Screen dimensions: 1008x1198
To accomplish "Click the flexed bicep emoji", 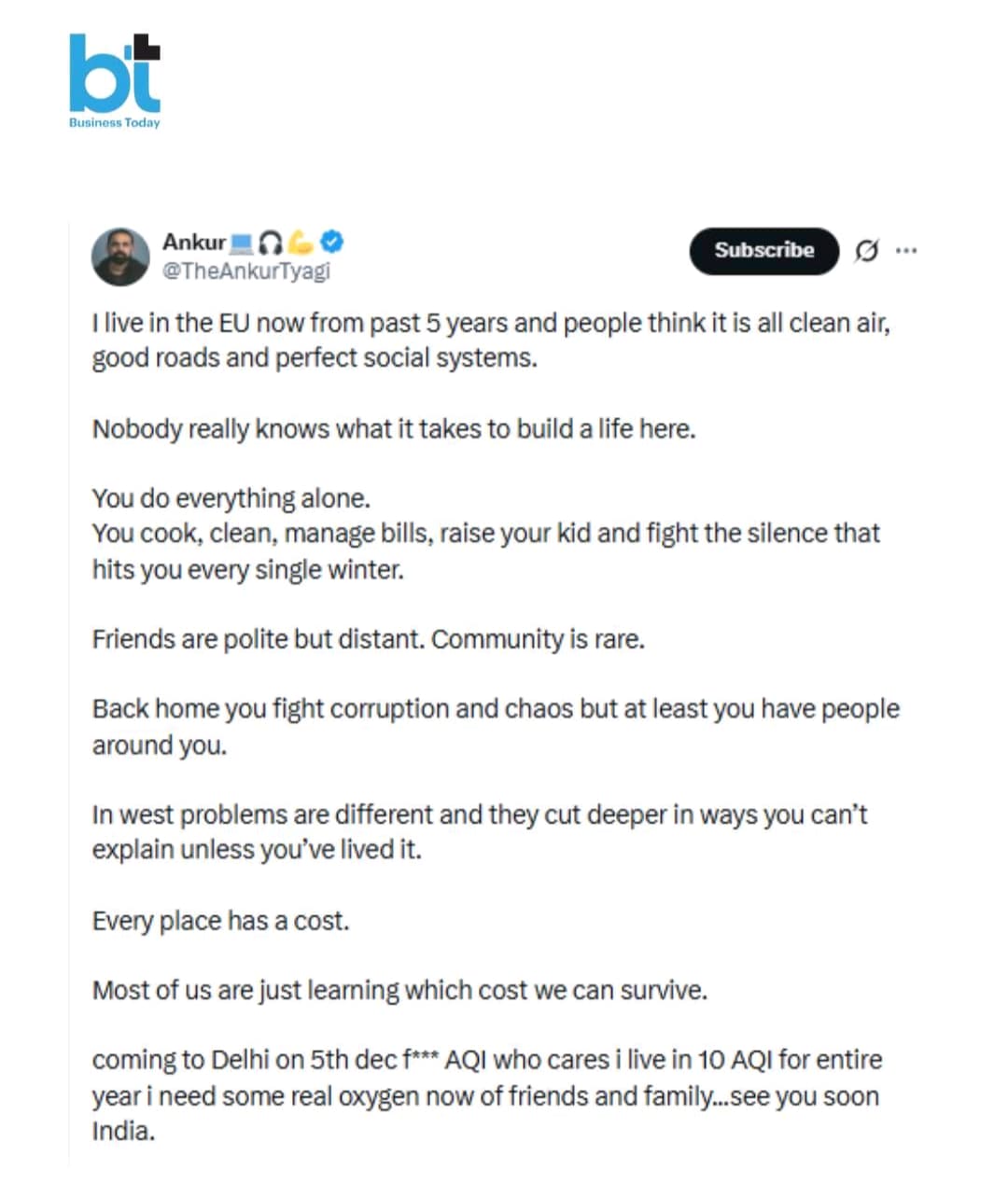I will [301, 243].
